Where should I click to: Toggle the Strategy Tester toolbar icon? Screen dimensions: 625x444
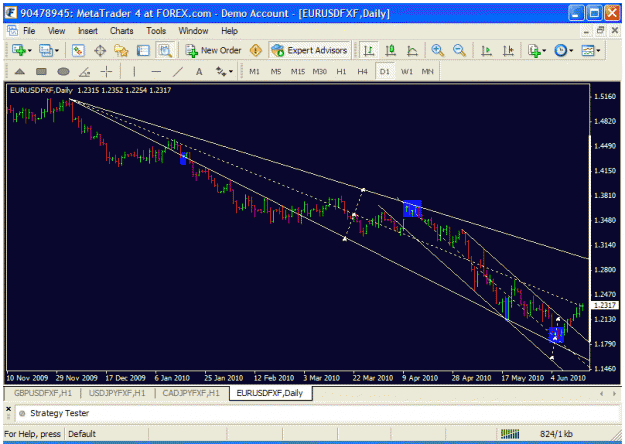click(x=165, y=51)
